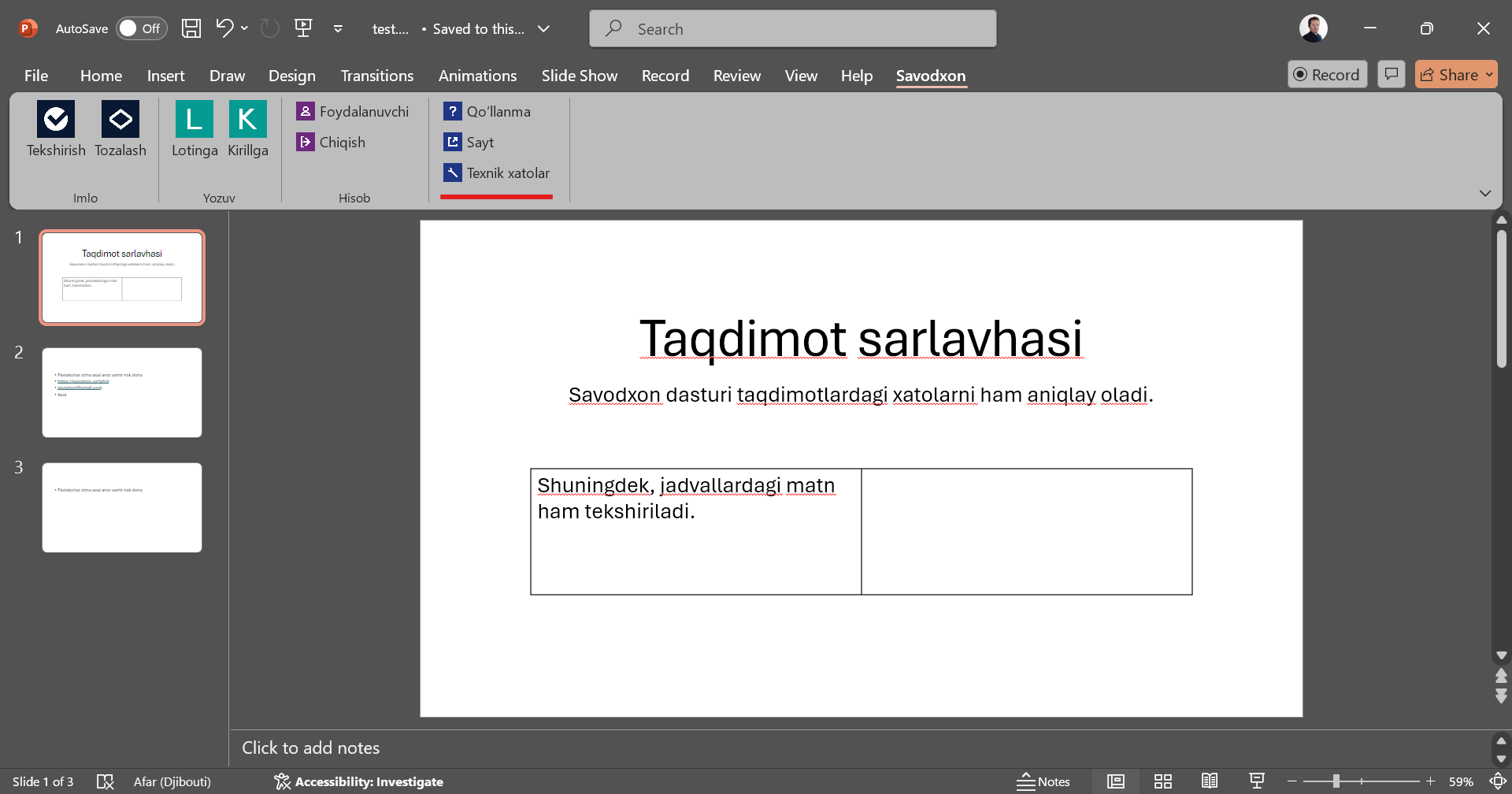Open the Undo history dropdown arrow
Screen dimensions: 1512x794
pyautogui.click(x=245, y=29)
